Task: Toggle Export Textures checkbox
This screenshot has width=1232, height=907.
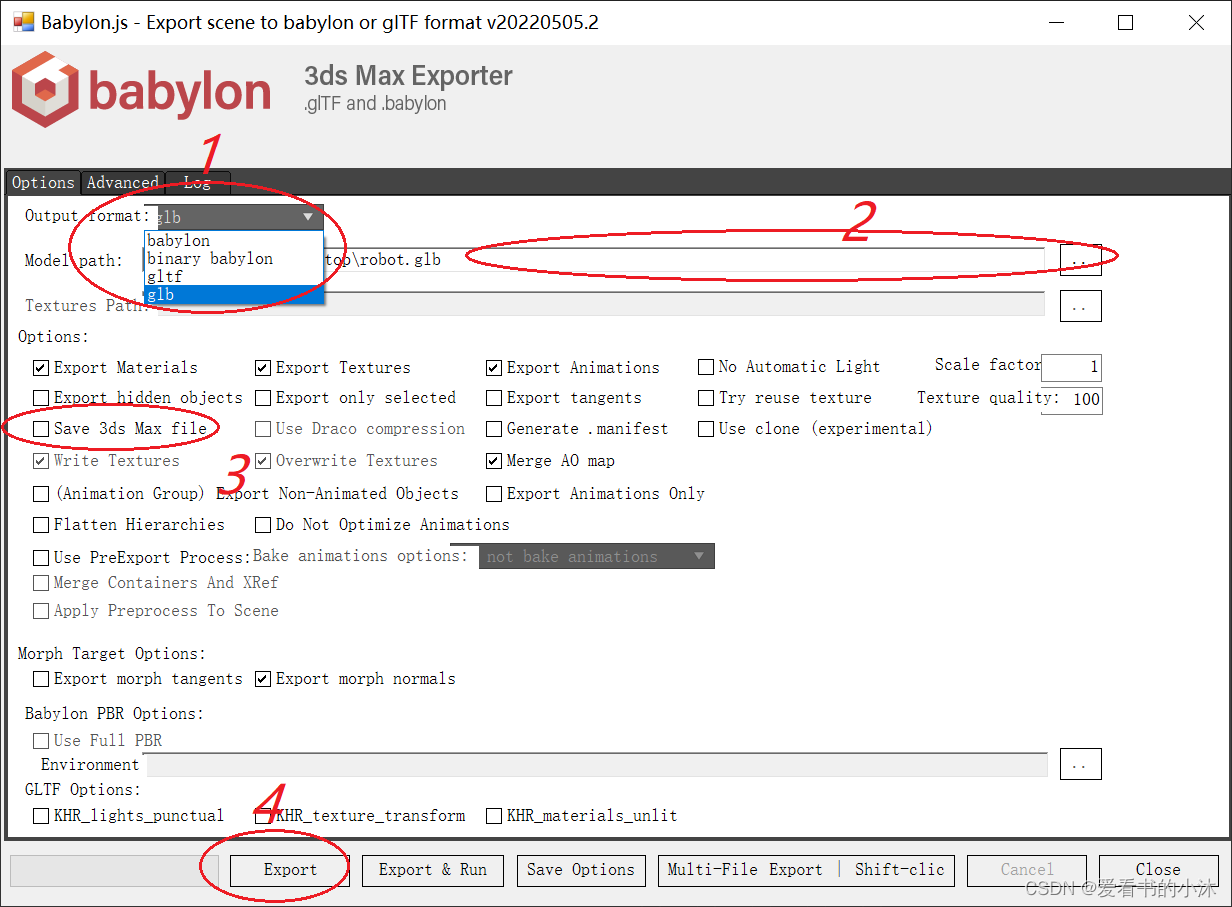Action: tap(263, 368)
